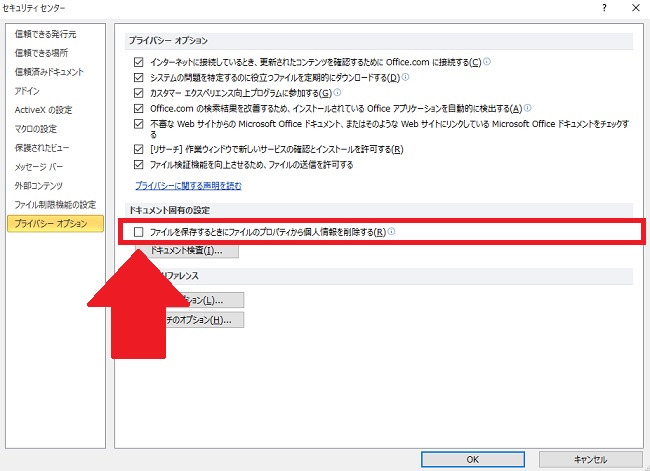Toggle periodic file download checkbox

(x=138, y=78)
